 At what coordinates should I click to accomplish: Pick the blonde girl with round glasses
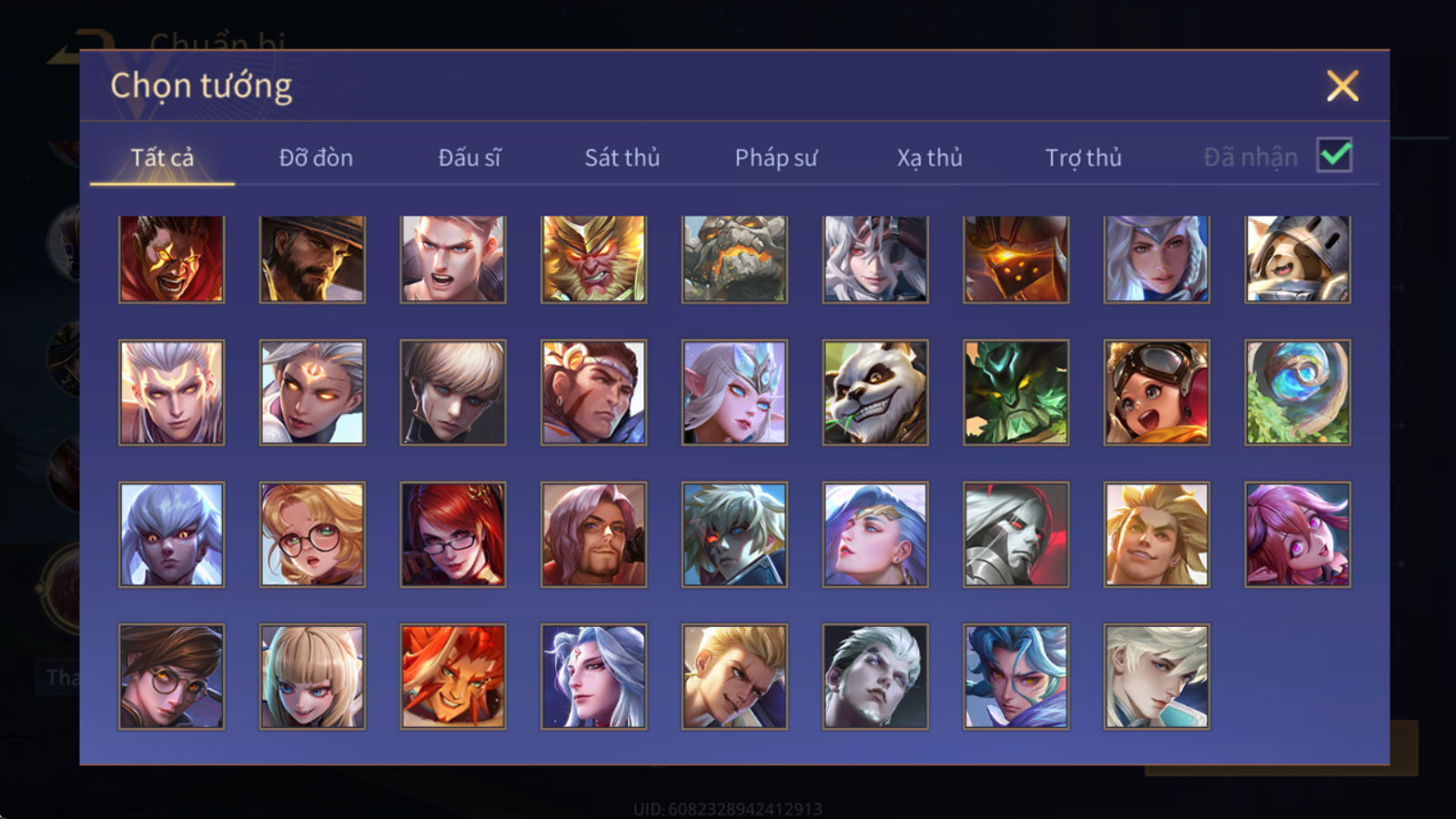pyautogui.click(x=312, y=534)
